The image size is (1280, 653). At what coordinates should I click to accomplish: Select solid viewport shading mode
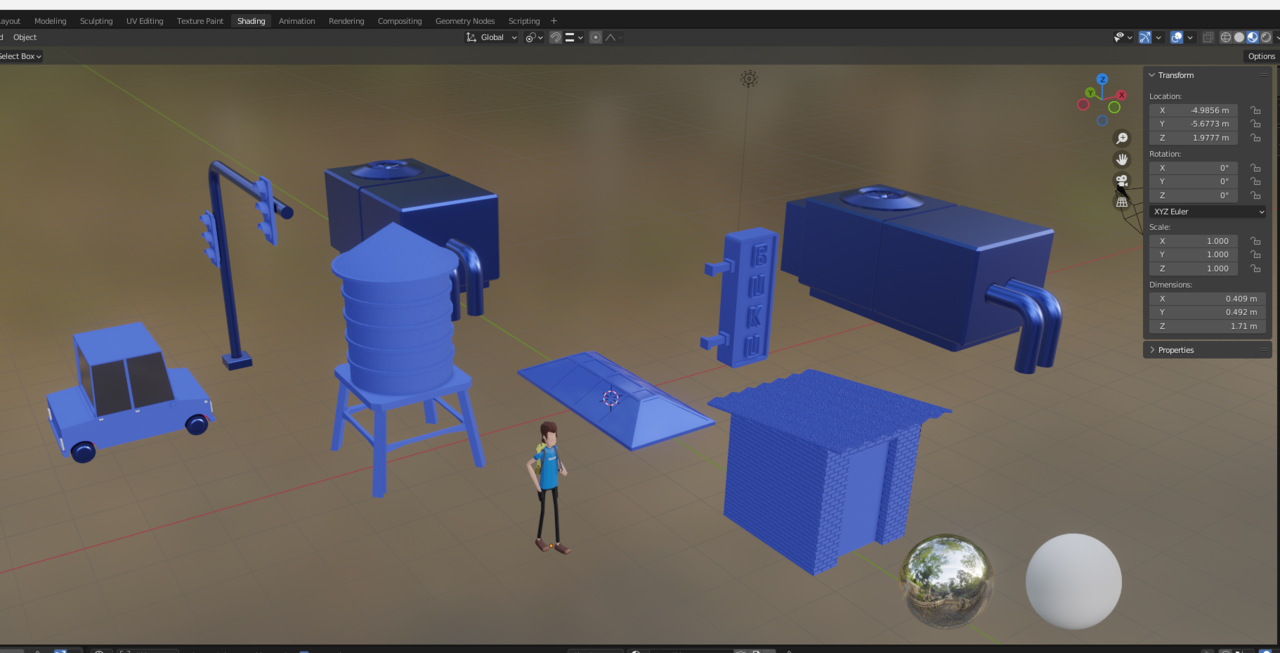point(1239,37)
